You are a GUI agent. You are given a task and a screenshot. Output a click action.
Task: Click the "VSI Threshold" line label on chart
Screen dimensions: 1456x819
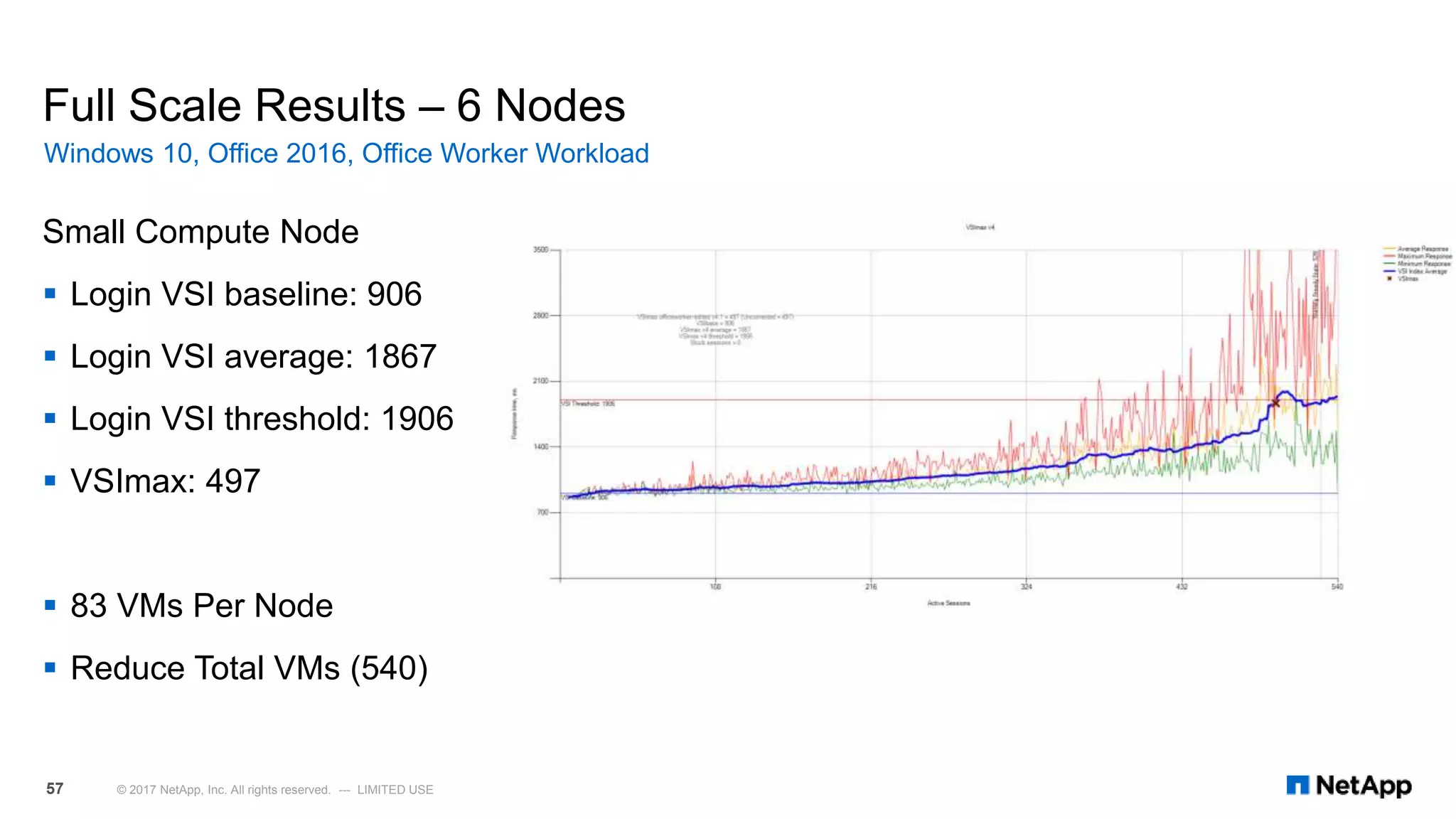coord(588,404)
